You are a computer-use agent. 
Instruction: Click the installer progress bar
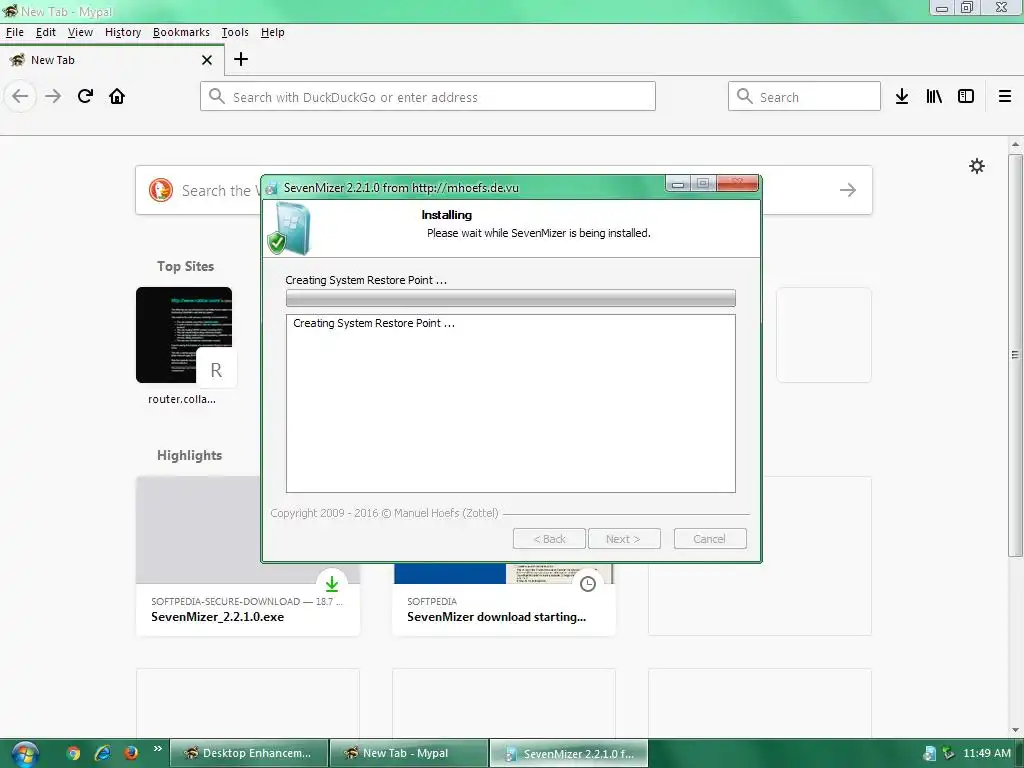tap(511, 298)
